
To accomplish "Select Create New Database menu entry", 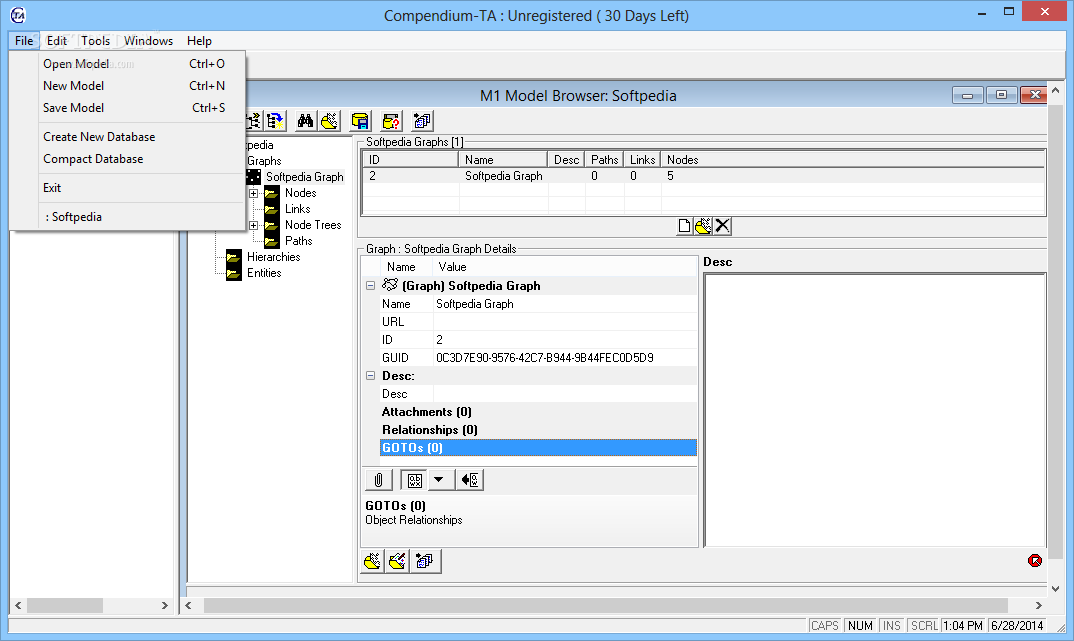I will click(x=128, y=137).
